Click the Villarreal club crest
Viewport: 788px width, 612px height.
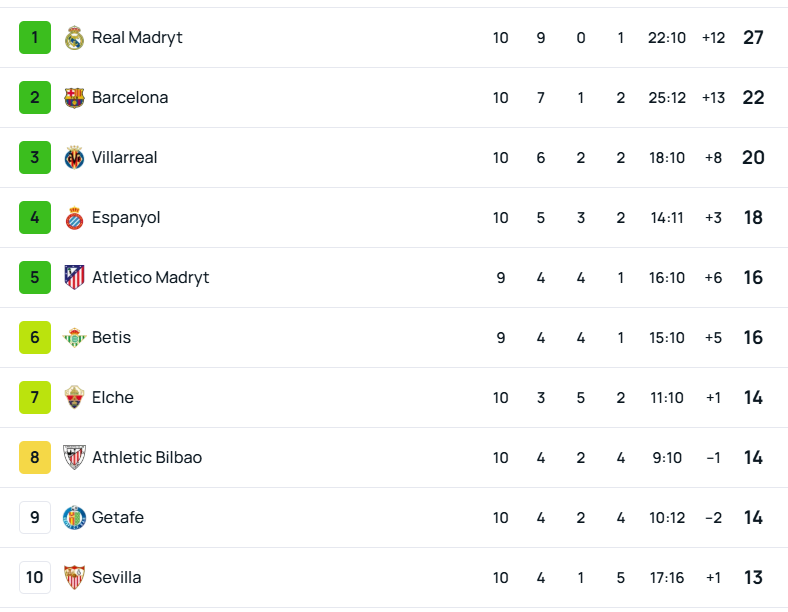(74, 158)
